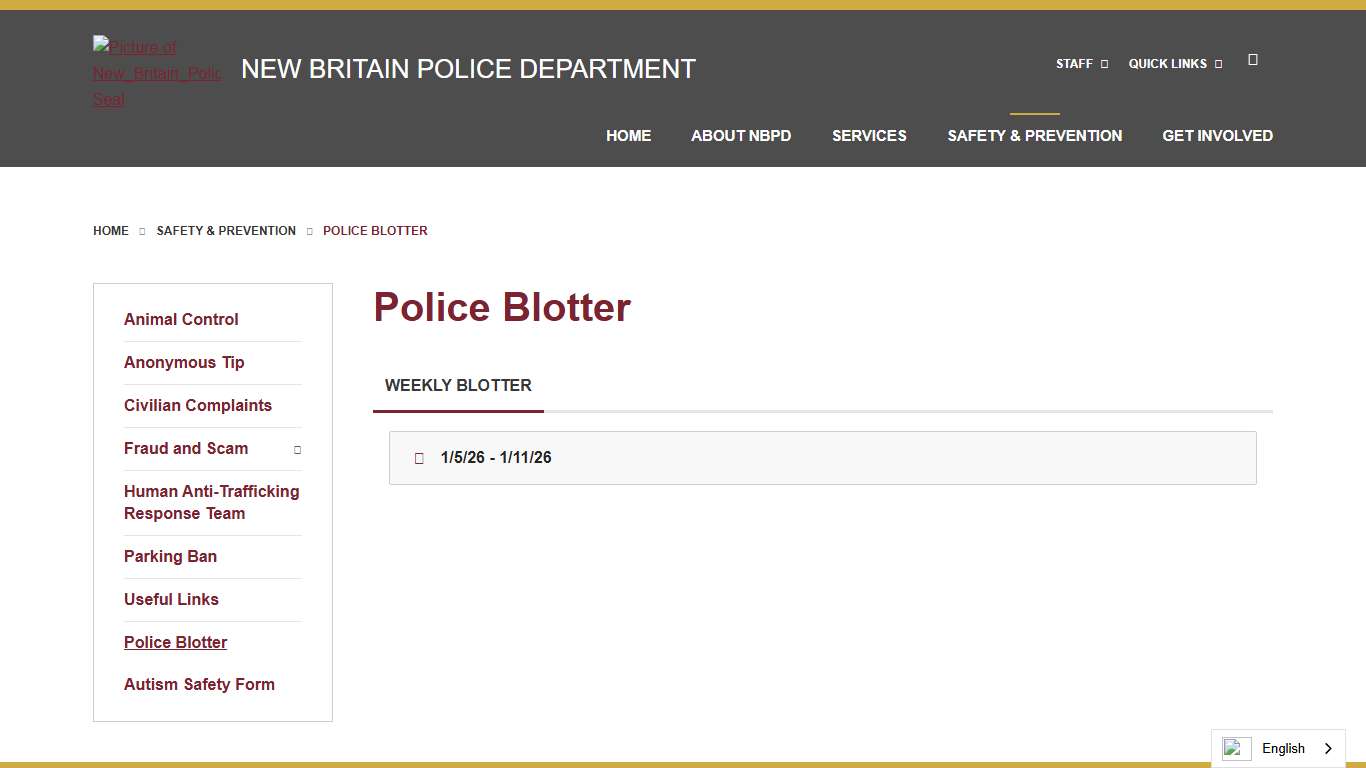Click the breadcrumb separator icon after HOME
This screenshot has height=768, width=1366.
coord(142,231)
